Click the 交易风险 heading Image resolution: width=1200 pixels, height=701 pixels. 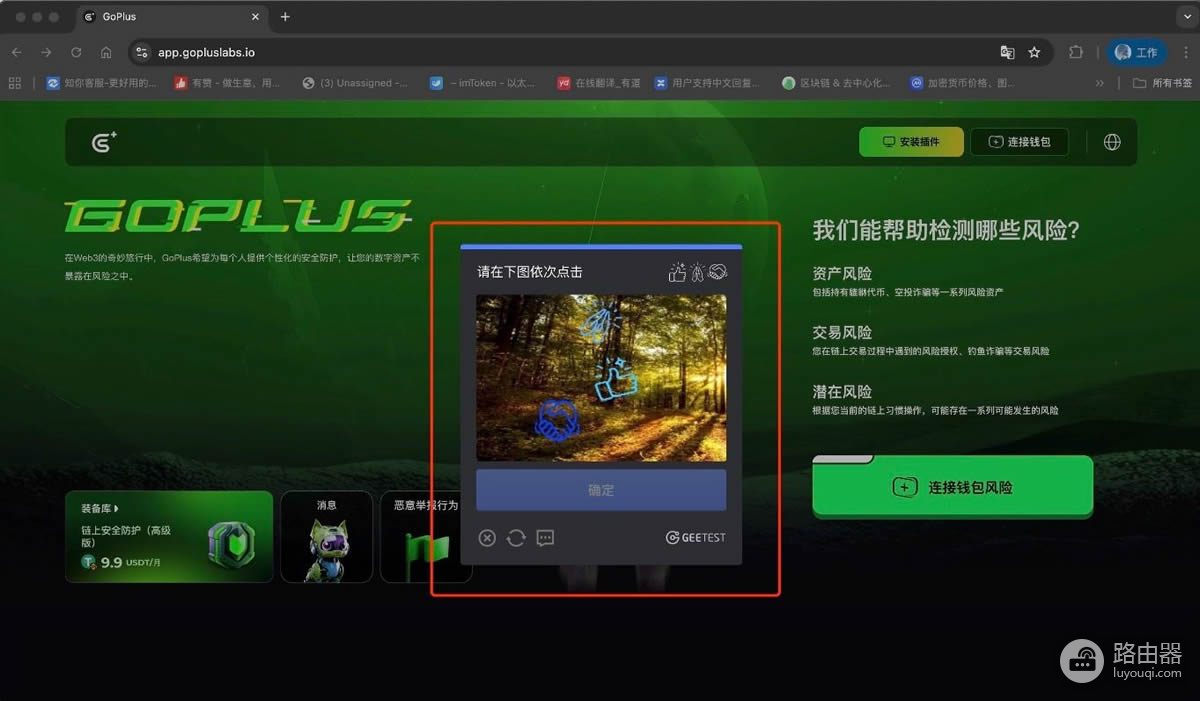[842, 332]
